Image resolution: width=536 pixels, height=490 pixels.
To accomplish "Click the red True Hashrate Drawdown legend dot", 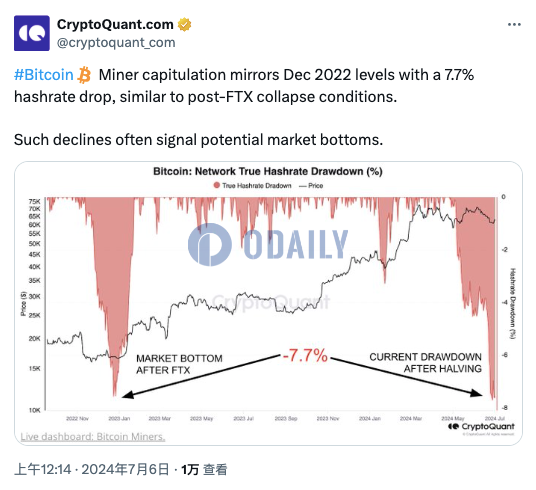I will point(216,185).
